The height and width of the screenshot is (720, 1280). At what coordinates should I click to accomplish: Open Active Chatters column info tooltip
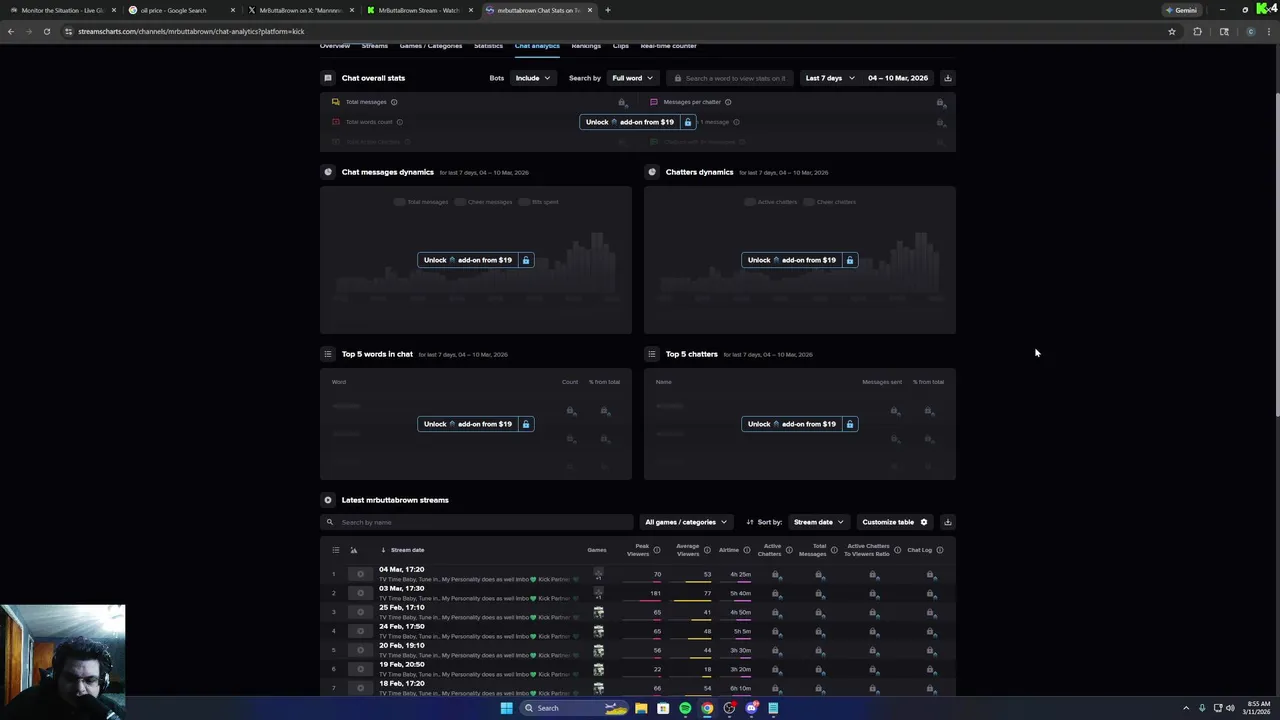[789, 550]
